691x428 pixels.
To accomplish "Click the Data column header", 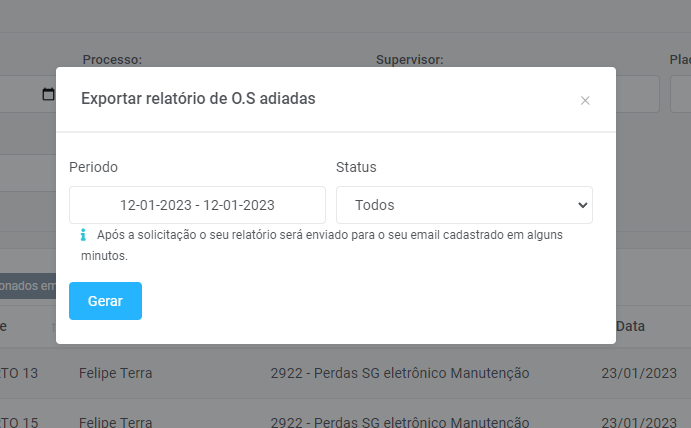I will point(630,326).
